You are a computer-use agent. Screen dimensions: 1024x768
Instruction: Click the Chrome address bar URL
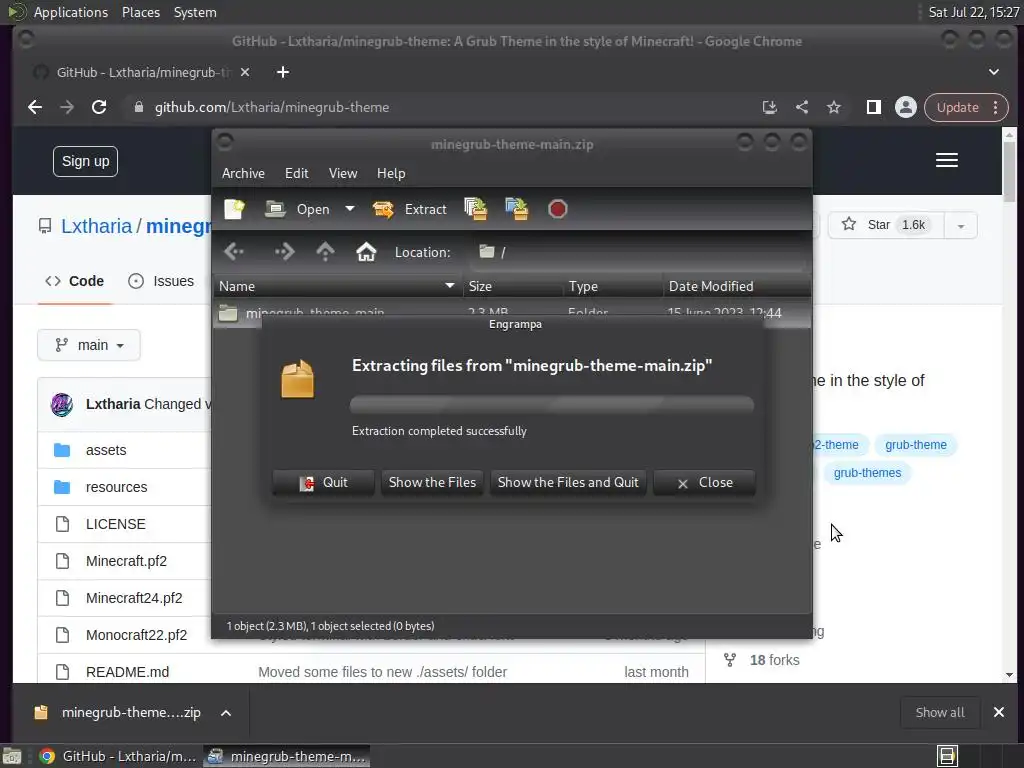click(x=272, y=107)
